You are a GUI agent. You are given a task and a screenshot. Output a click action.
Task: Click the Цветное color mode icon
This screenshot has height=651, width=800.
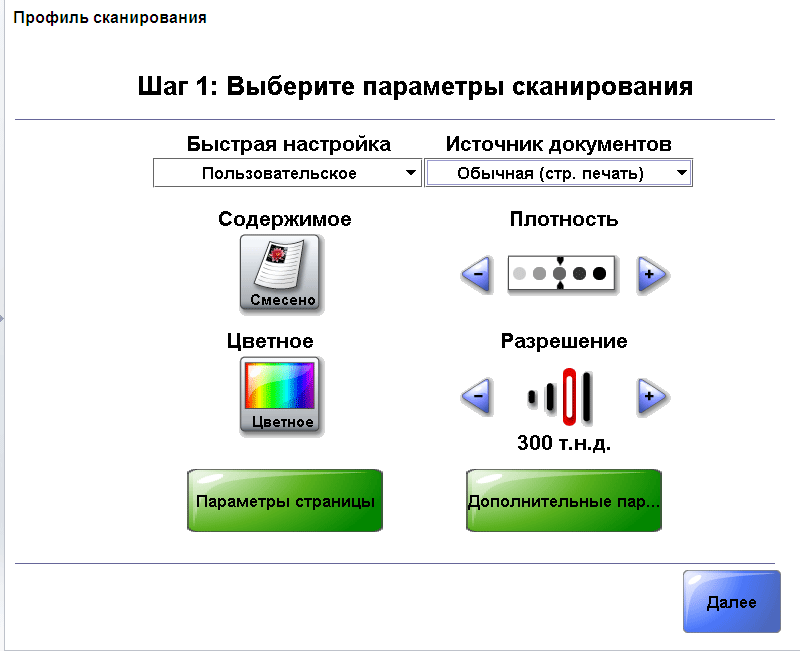tap(280, 395)
